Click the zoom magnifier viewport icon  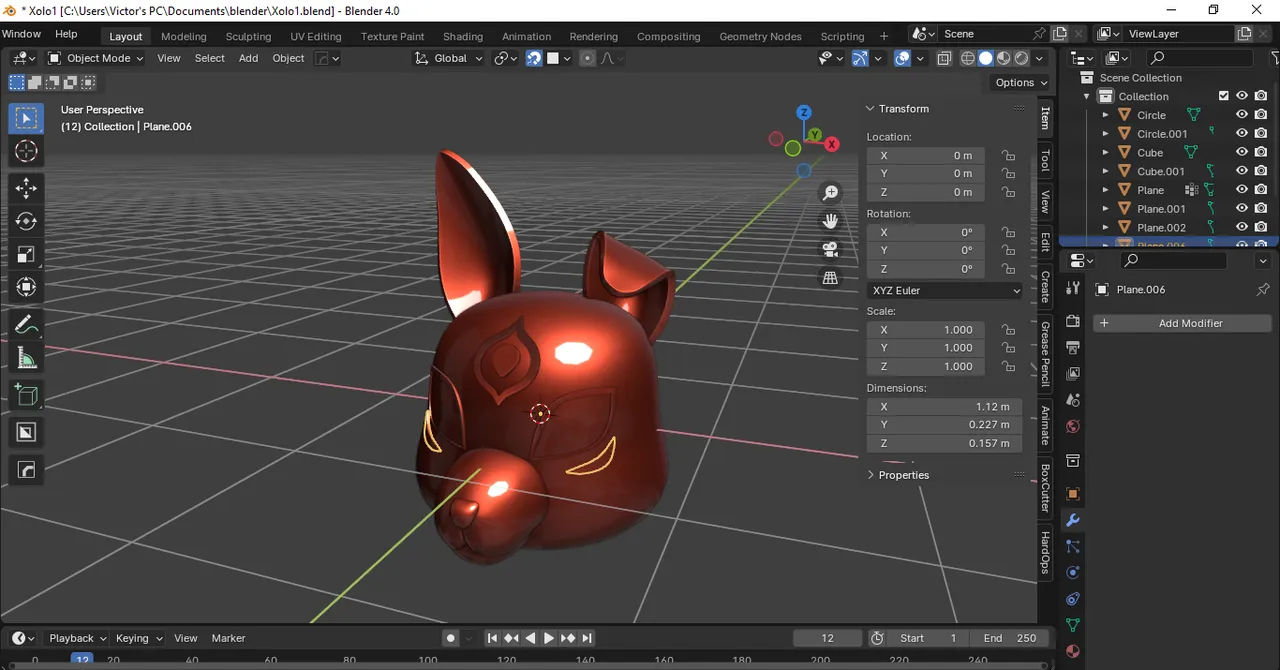[x=830, y=193]
